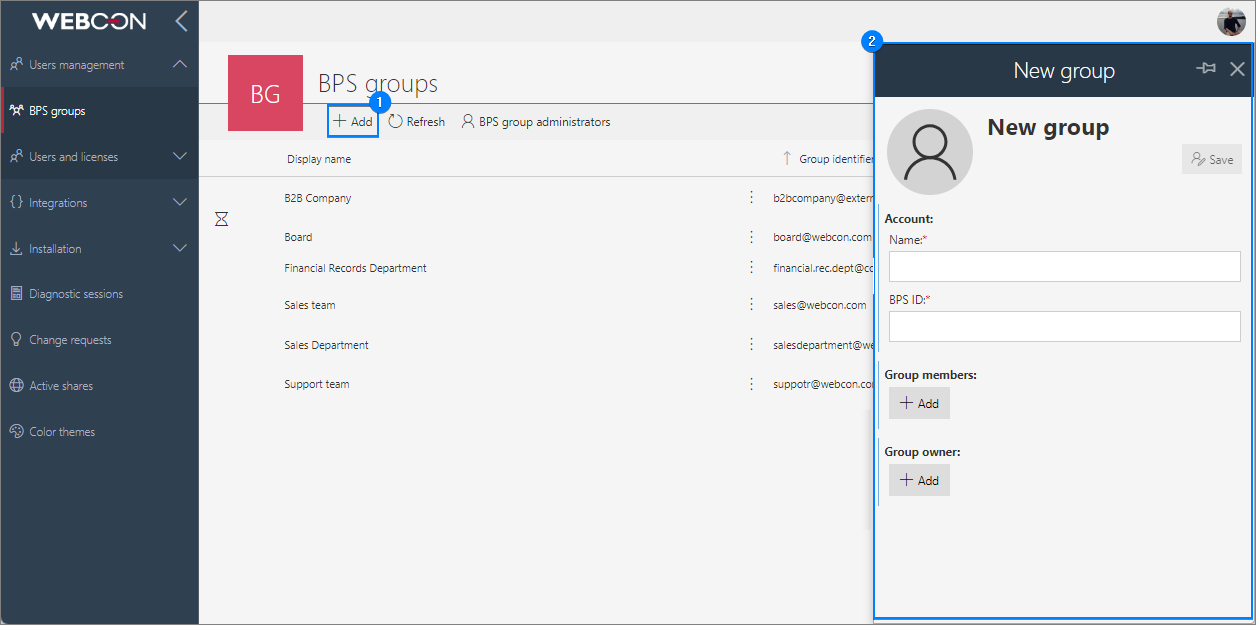This screenshot has height=625, width=1256.
Task: Open the menu for Board row
Action: point(751,237)
